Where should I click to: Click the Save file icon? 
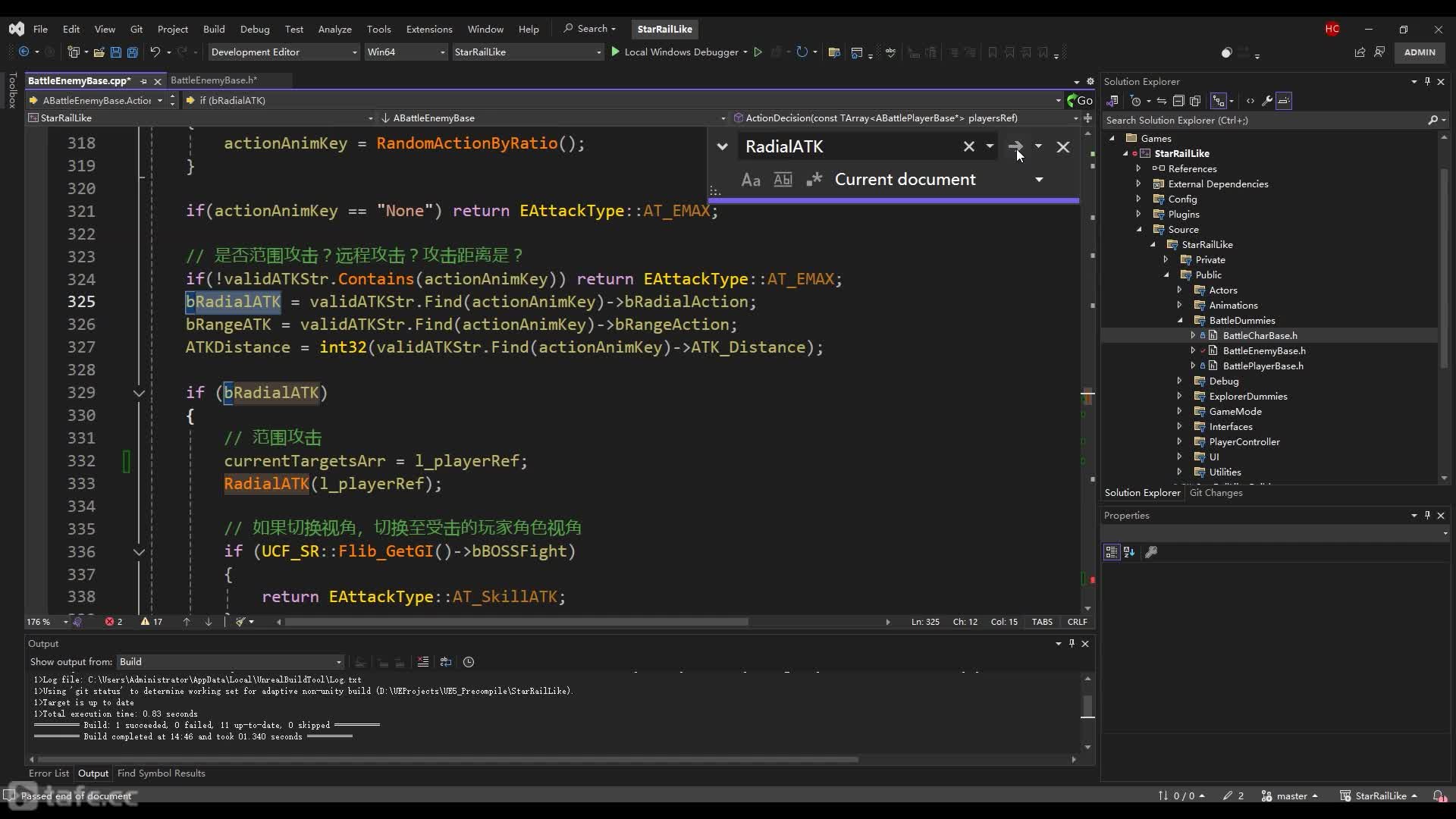tap(115, 52)
